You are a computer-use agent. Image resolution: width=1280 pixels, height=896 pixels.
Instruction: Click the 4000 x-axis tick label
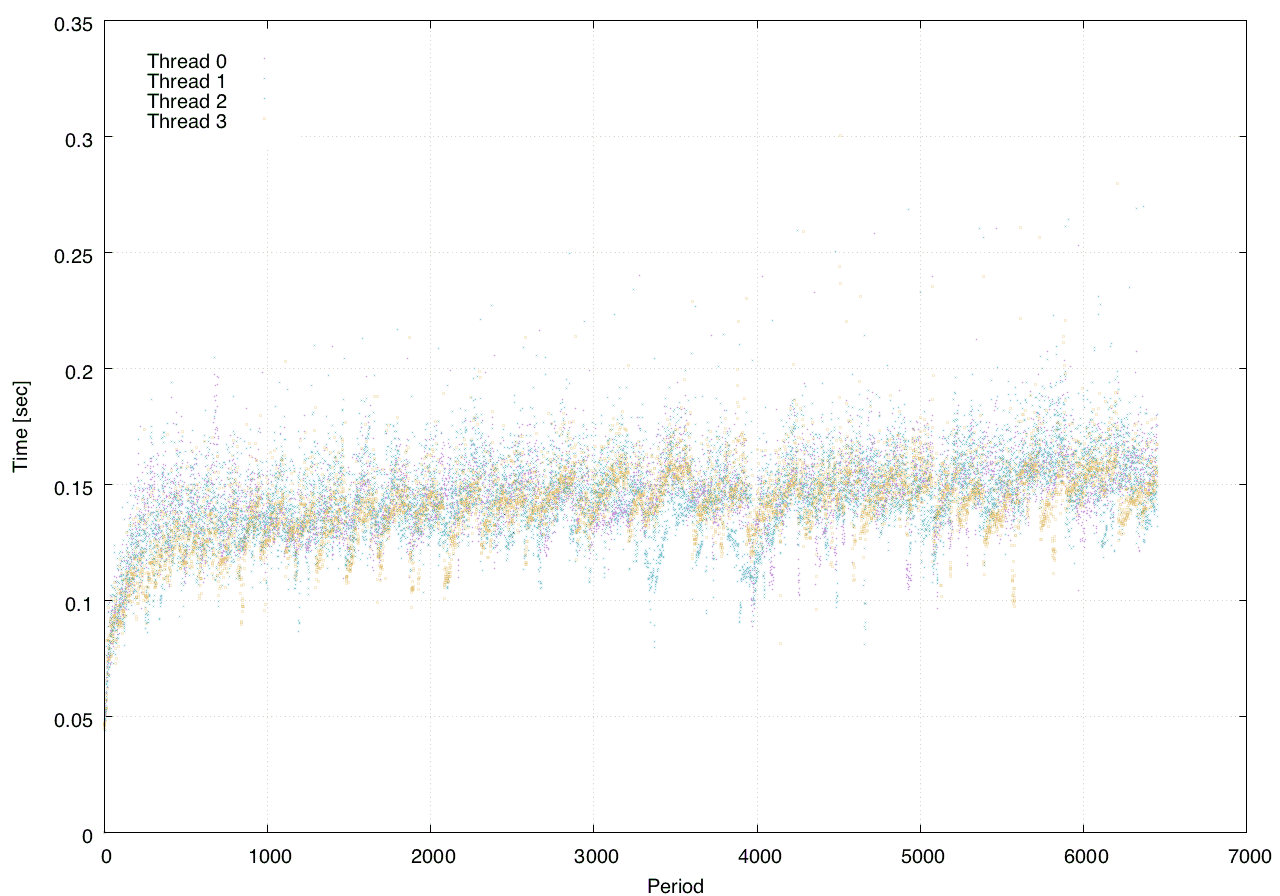tap(757, 856)
